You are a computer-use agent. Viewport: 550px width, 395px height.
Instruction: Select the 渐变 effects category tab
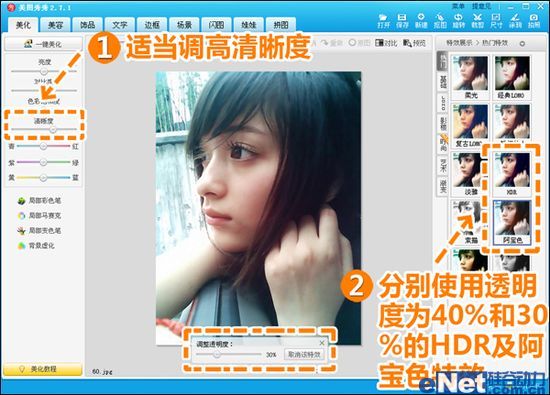(x=443, y=186)
